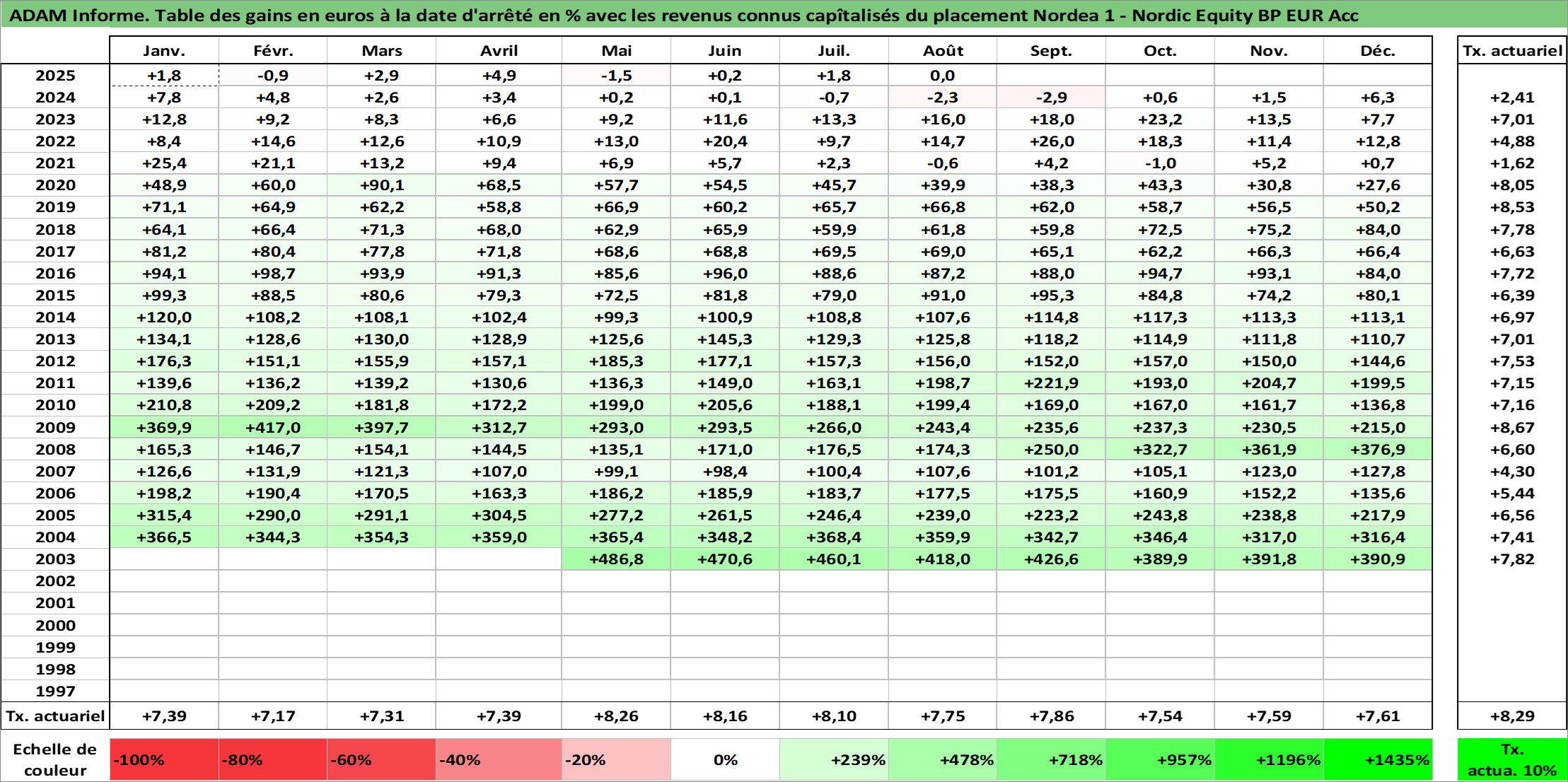Screen dimensions: 1568x782
Task: Click the -40% pink color swatch
Action: [x=499, y=760]
